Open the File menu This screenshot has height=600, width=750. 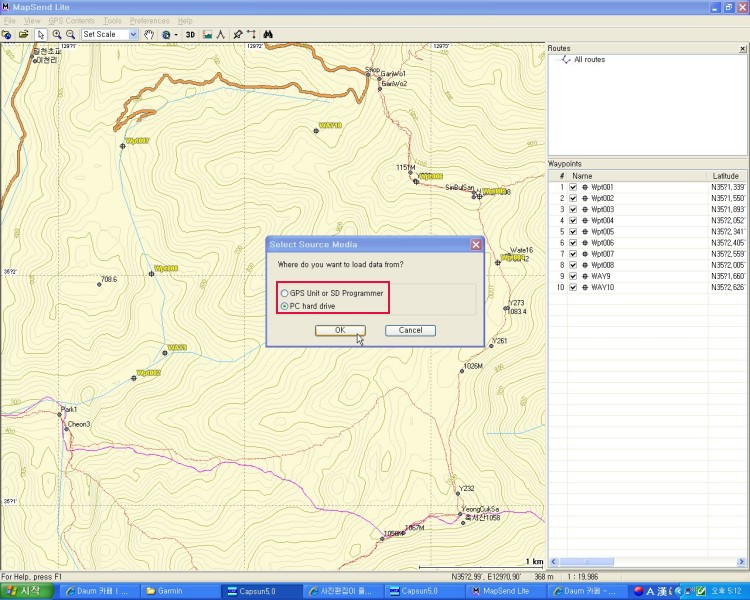[x=9, y=21]
